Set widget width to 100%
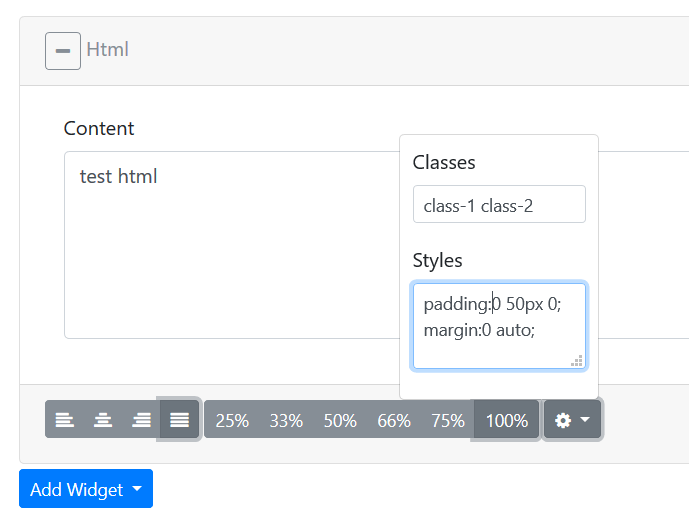This screenshot has width=689, height=520. pos(507,420)
